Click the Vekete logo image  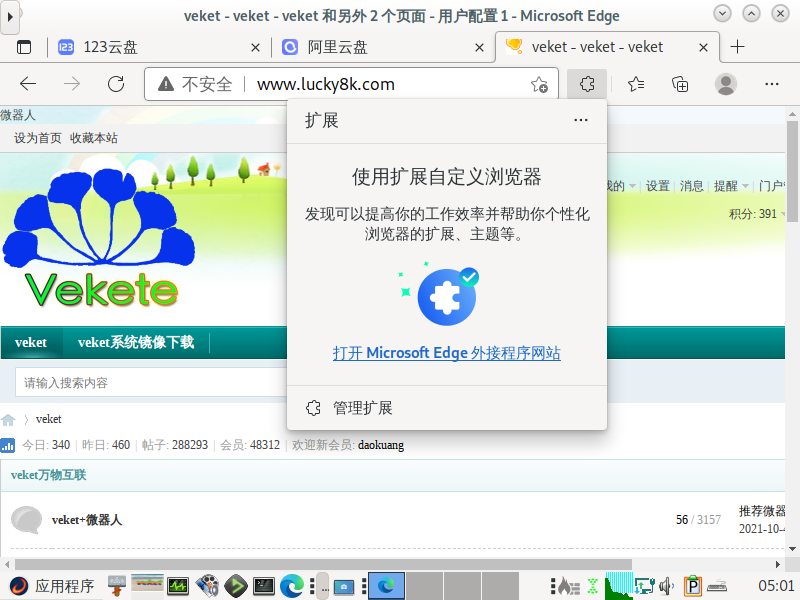[x=98, y=237]
